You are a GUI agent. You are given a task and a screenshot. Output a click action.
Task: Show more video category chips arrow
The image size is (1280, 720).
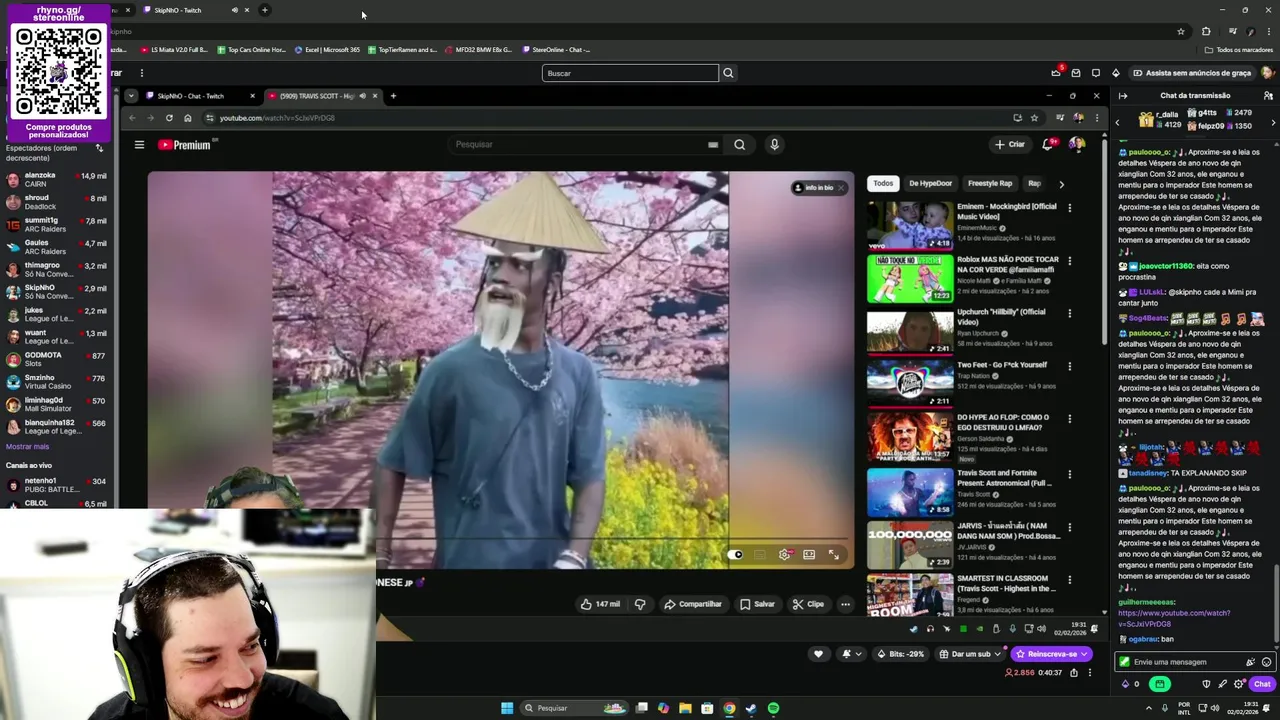point(1061,184)
